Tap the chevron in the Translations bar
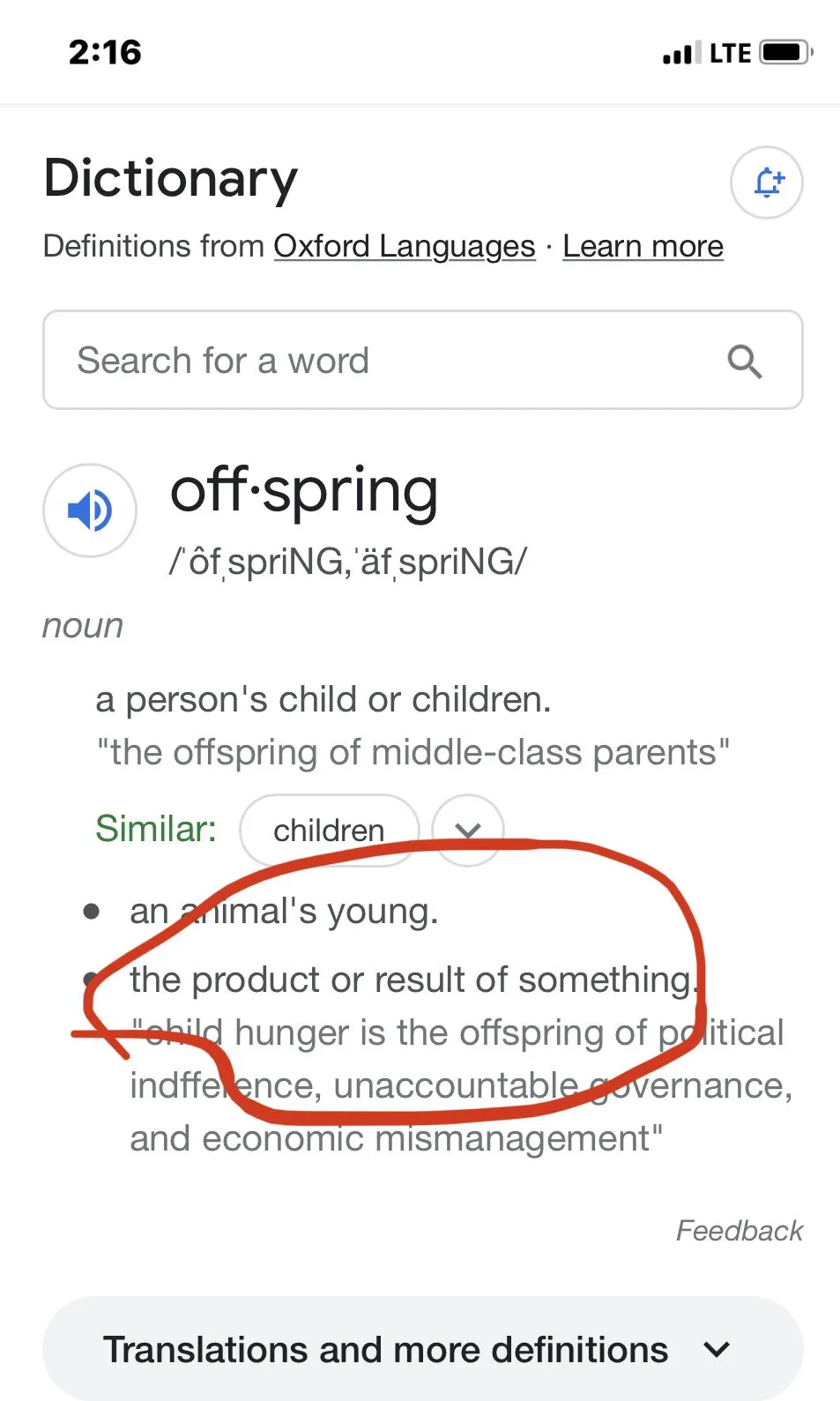 (717, 1349)
